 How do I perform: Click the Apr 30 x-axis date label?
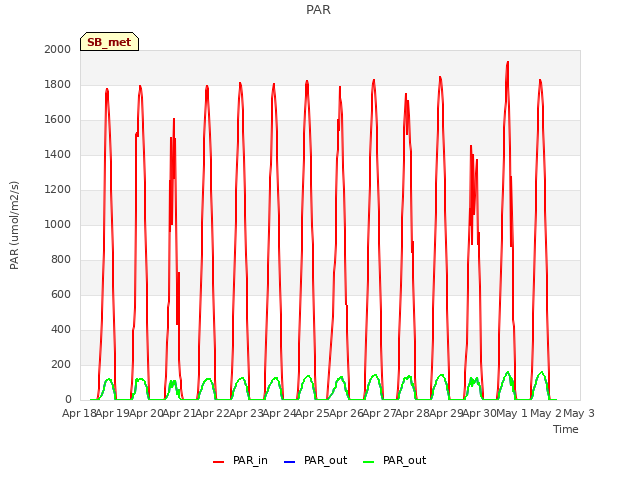coord(479,413)
